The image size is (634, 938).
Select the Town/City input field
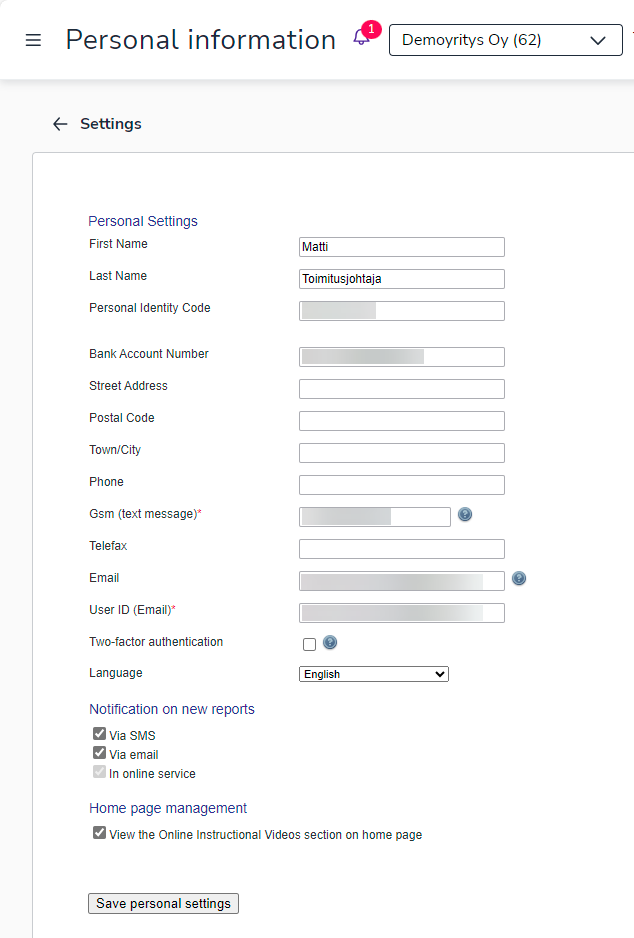(402, 453)
